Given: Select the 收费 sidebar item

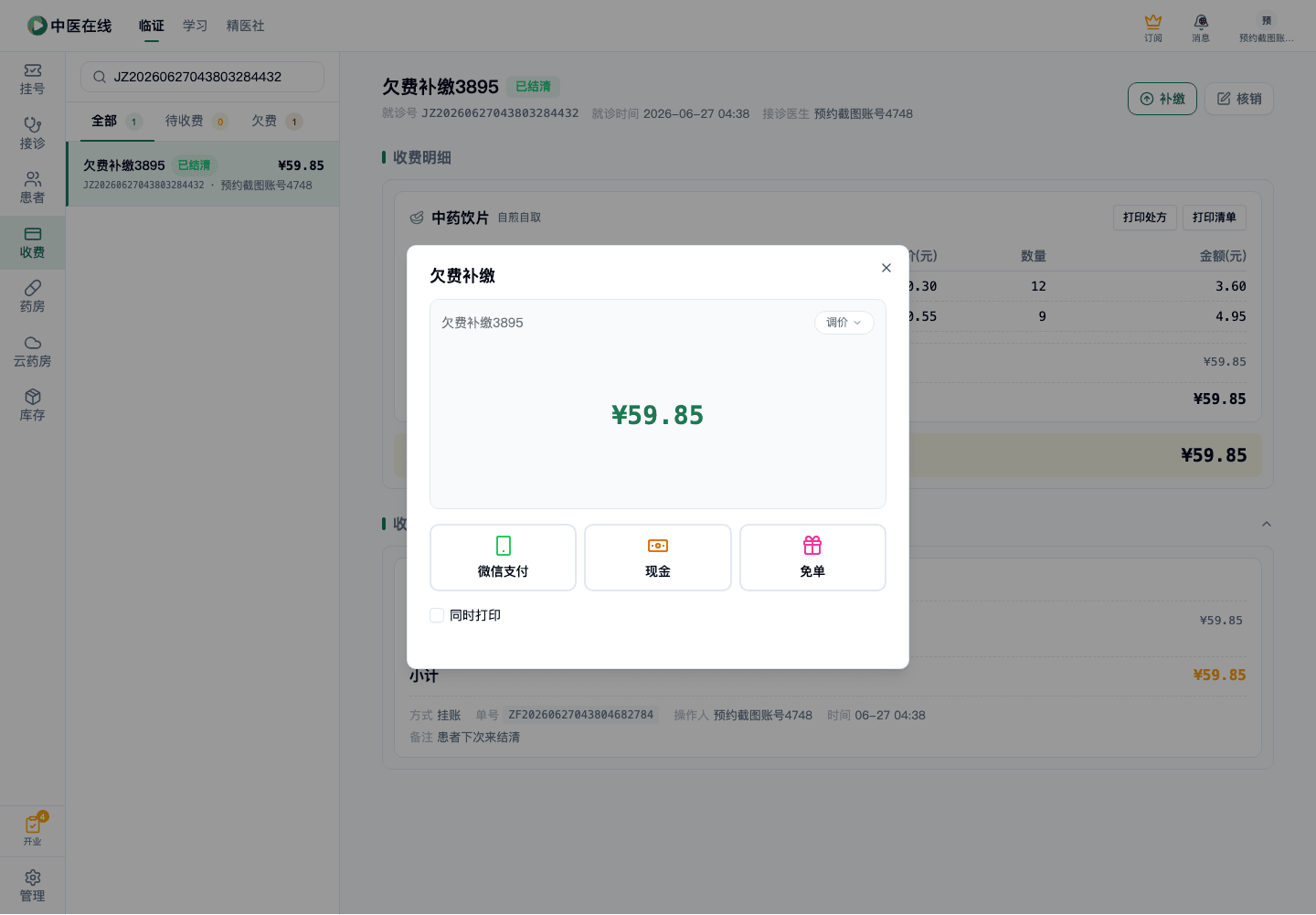Looking at the screenshot, I should [32, 242].
